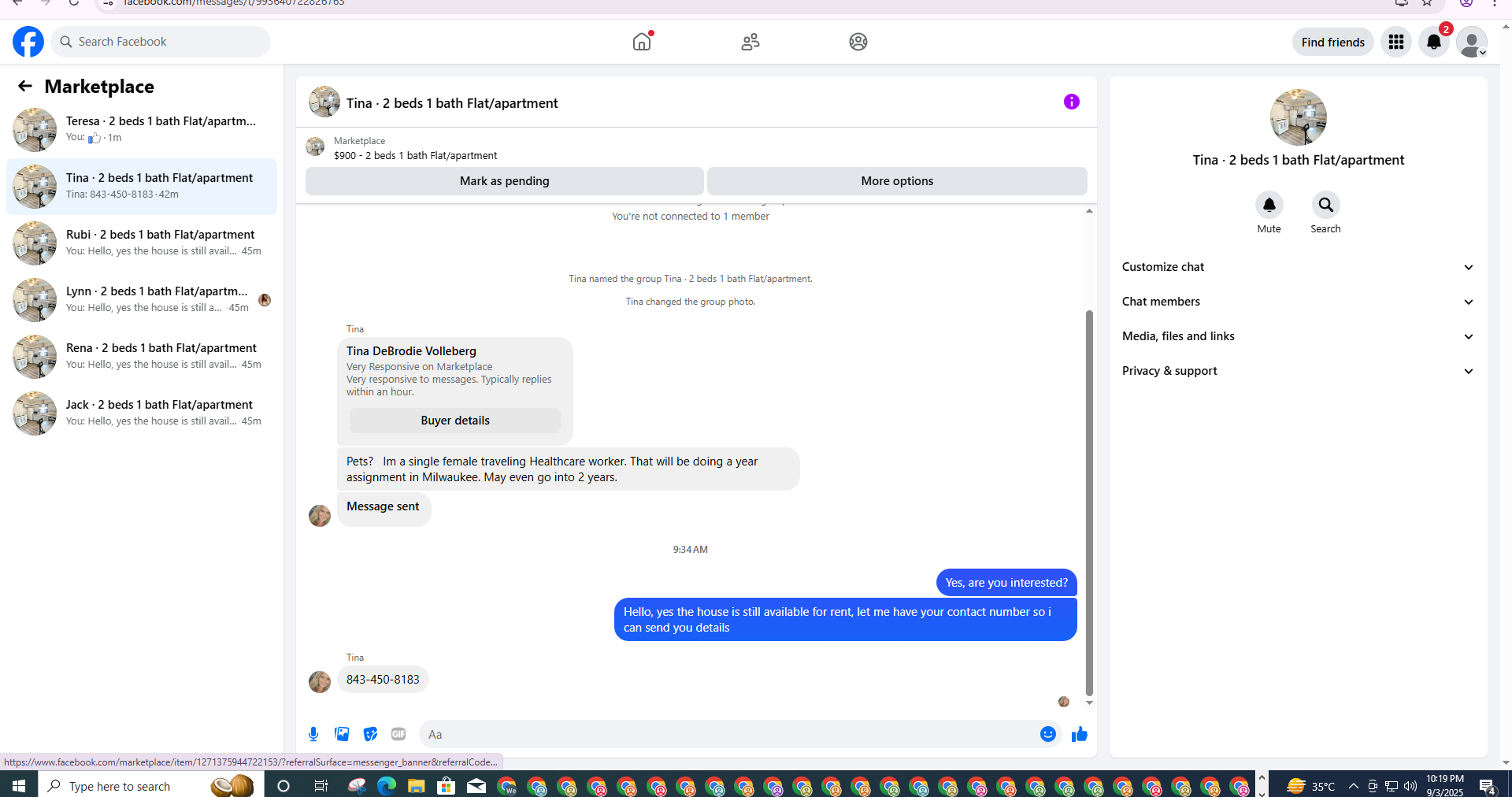Open Rubi conversation in Marketplace list
Image resolution: width=1512 pixels, height=797 pixels.
[142, 243]
